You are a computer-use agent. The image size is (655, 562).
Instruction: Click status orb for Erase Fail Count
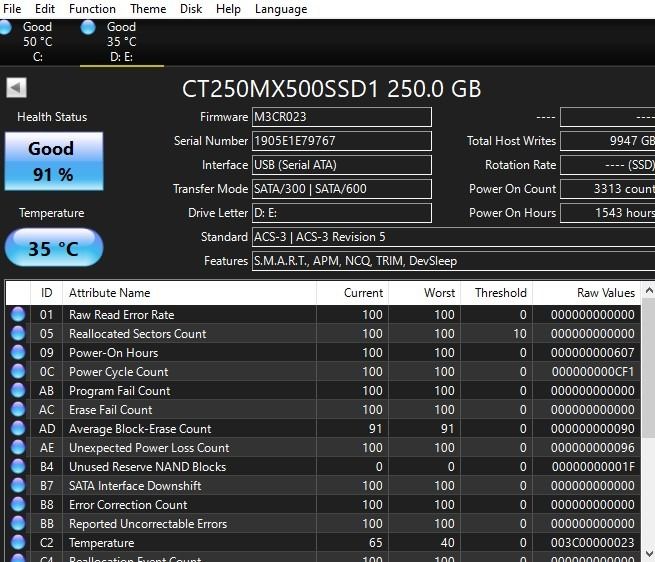pyautogui.click(x=18, y=409)
